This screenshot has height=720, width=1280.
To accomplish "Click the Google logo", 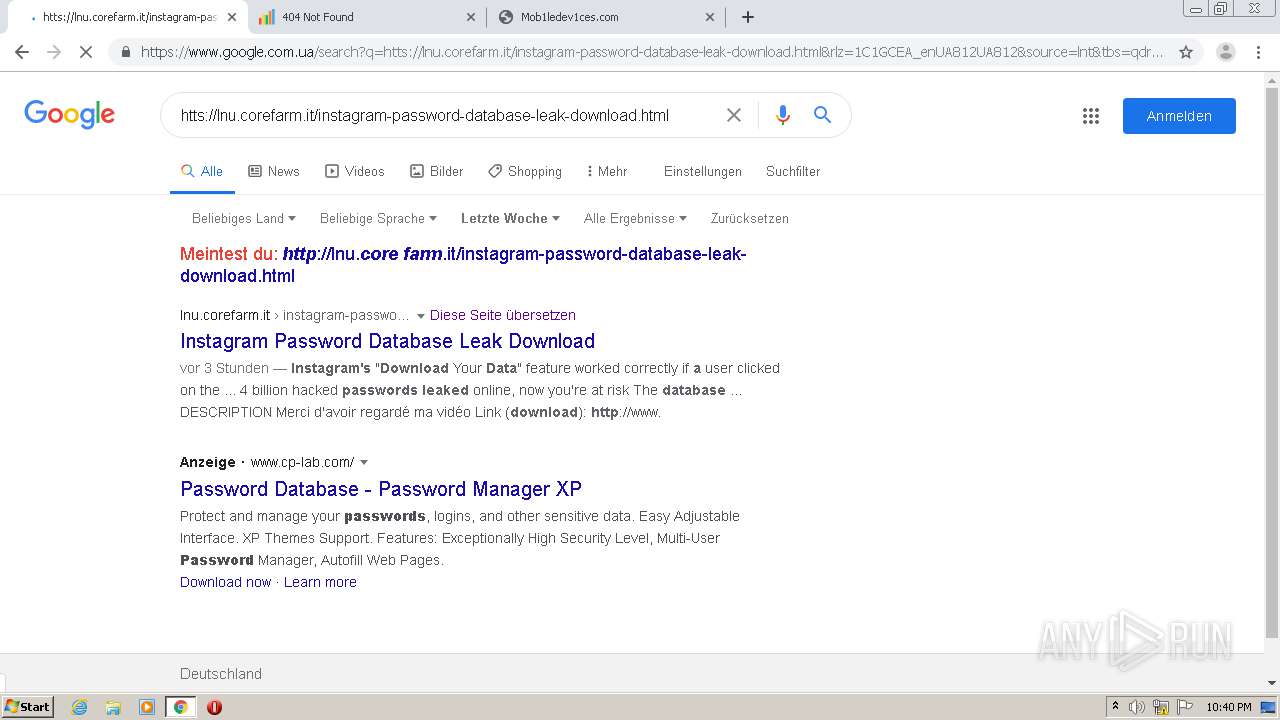I will [70, 115].
